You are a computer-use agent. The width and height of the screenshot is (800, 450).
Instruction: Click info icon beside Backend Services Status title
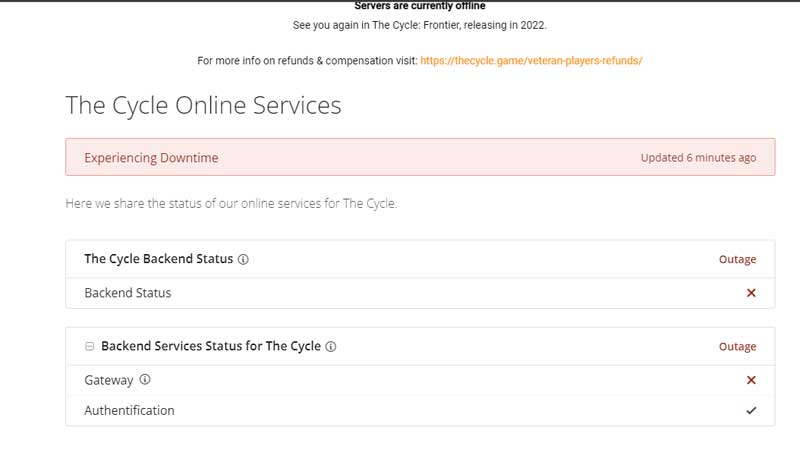pos(331,347)
